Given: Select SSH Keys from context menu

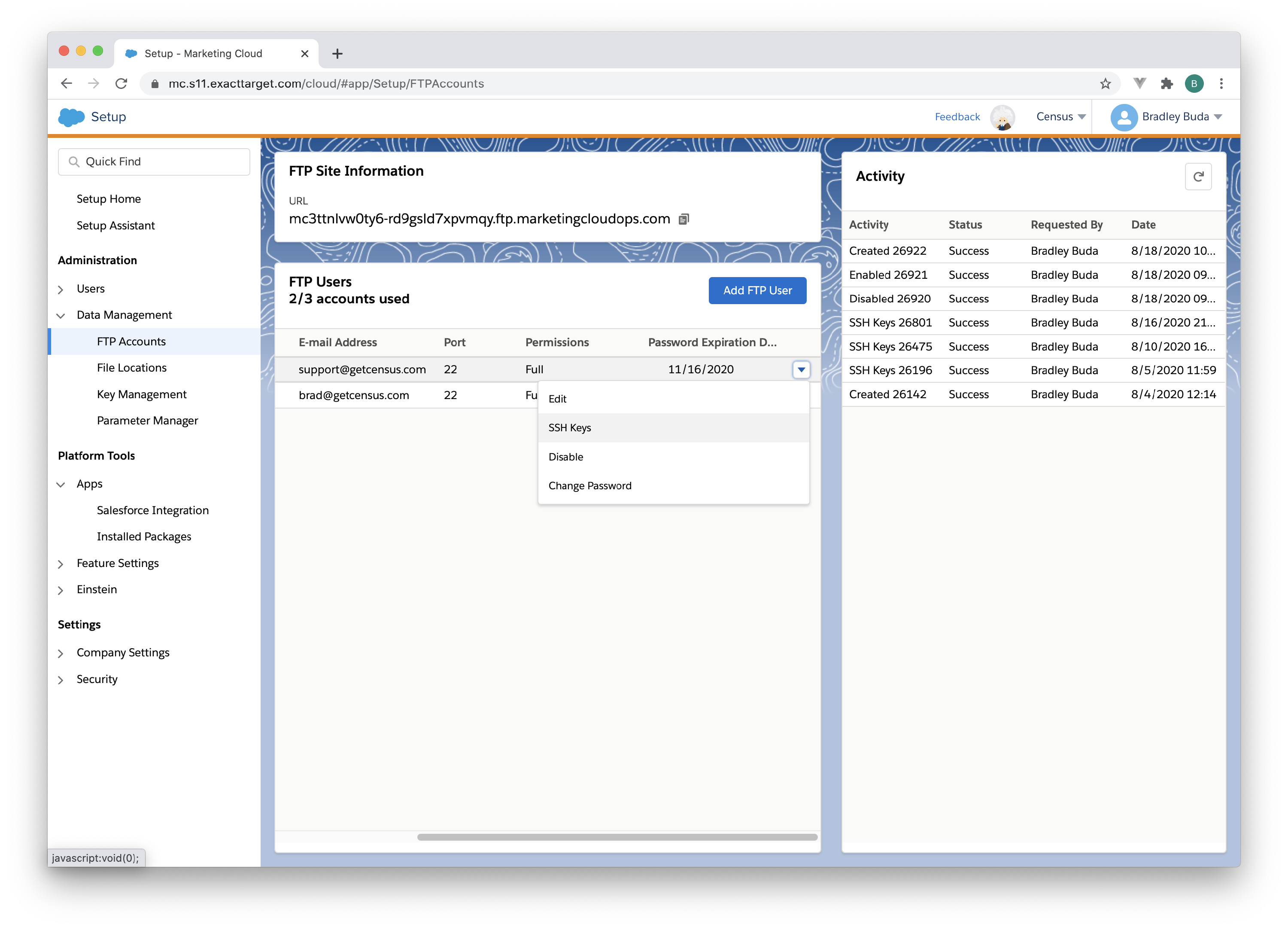Looking at the screenshot, I should 570,428.
